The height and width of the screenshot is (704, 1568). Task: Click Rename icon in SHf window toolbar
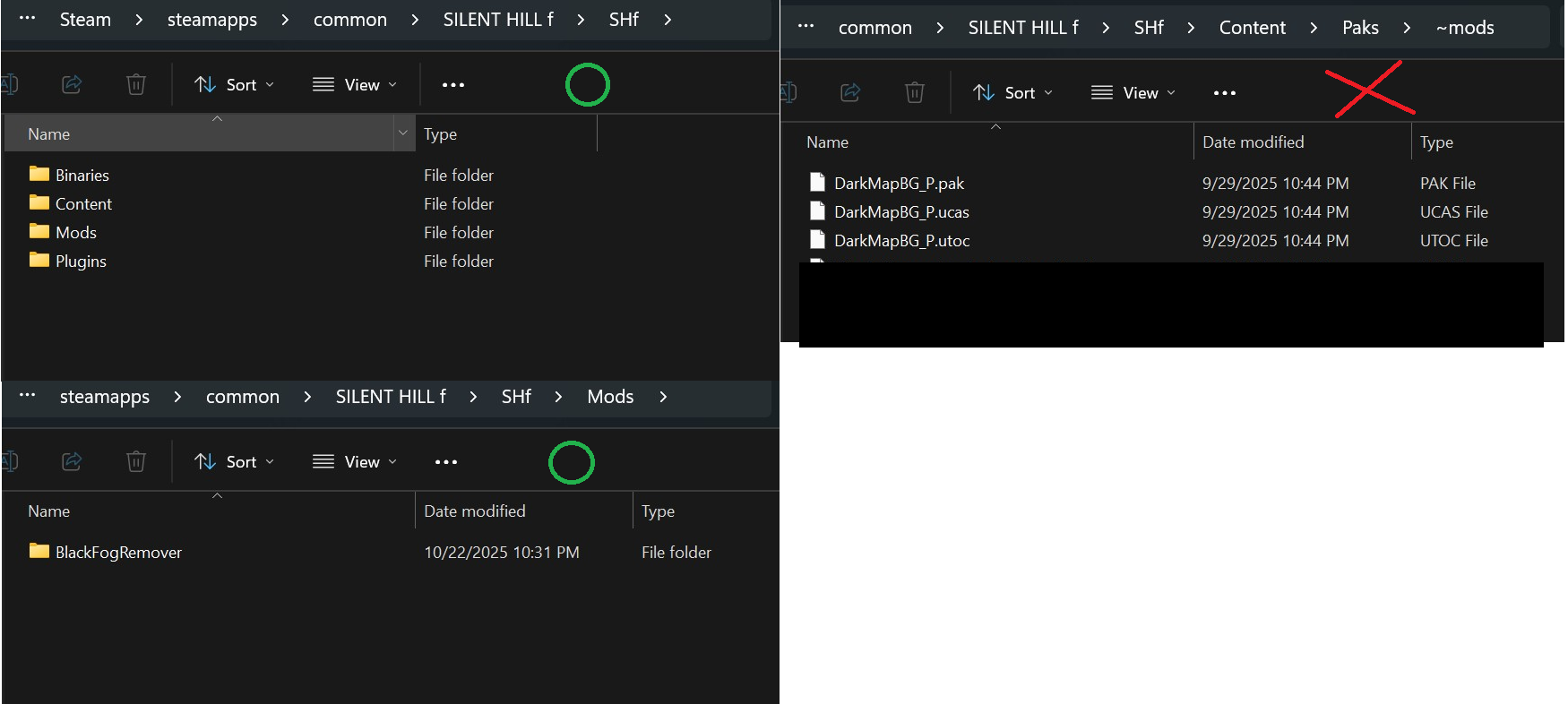[x=9, y=84]
